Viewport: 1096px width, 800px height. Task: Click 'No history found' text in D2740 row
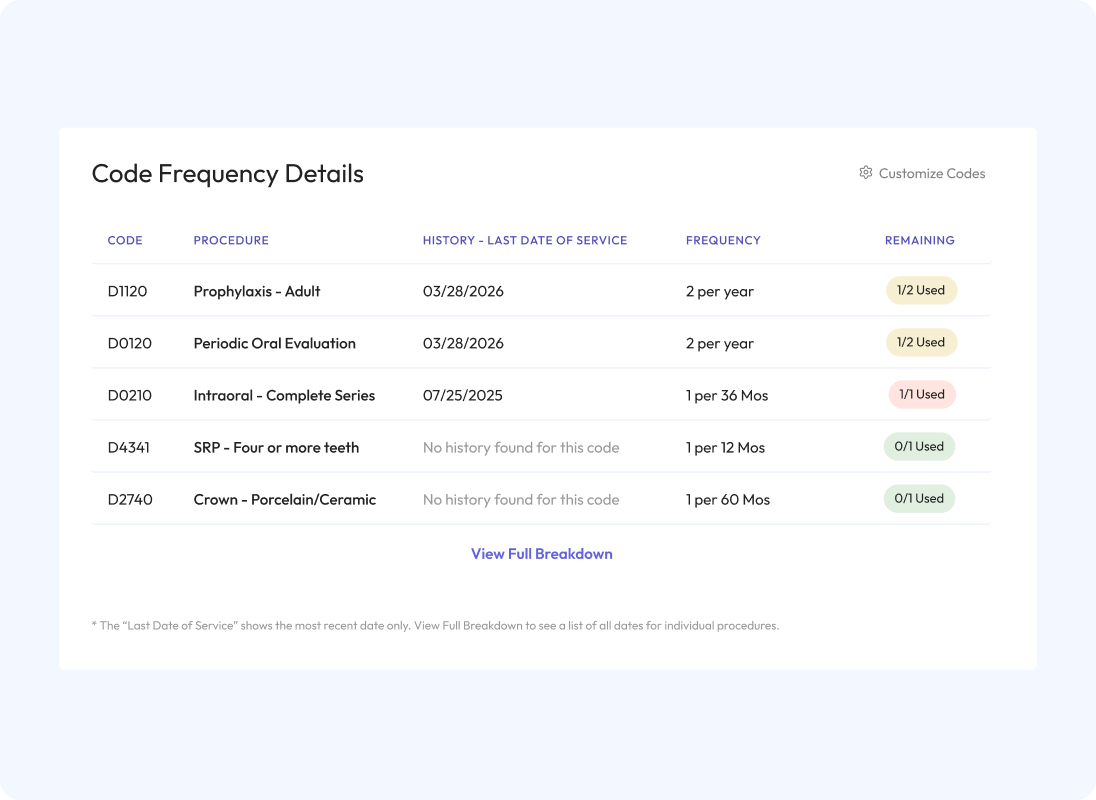[x=521, y=500]
